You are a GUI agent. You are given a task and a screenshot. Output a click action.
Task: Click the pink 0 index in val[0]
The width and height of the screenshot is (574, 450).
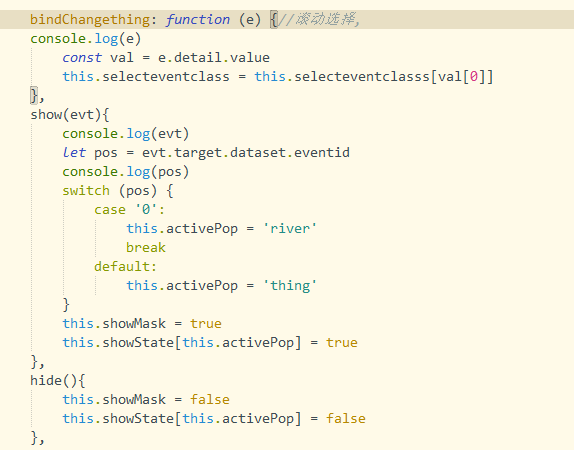coord(474,77)
